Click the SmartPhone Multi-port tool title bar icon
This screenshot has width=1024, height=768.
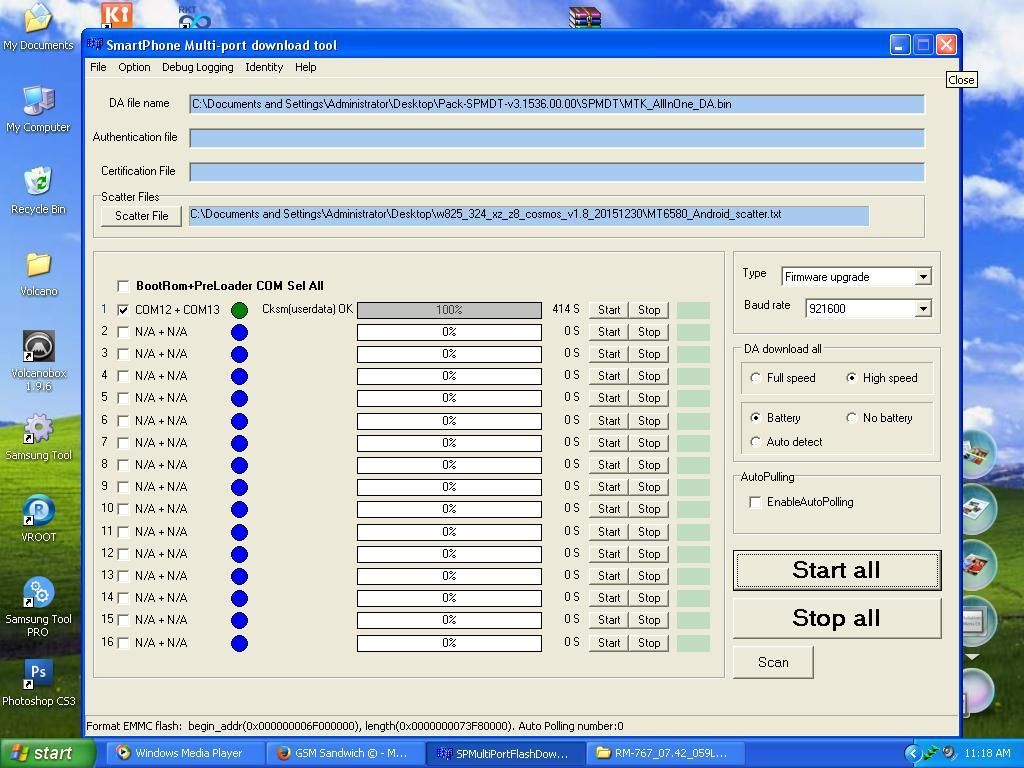coord(95,44)
